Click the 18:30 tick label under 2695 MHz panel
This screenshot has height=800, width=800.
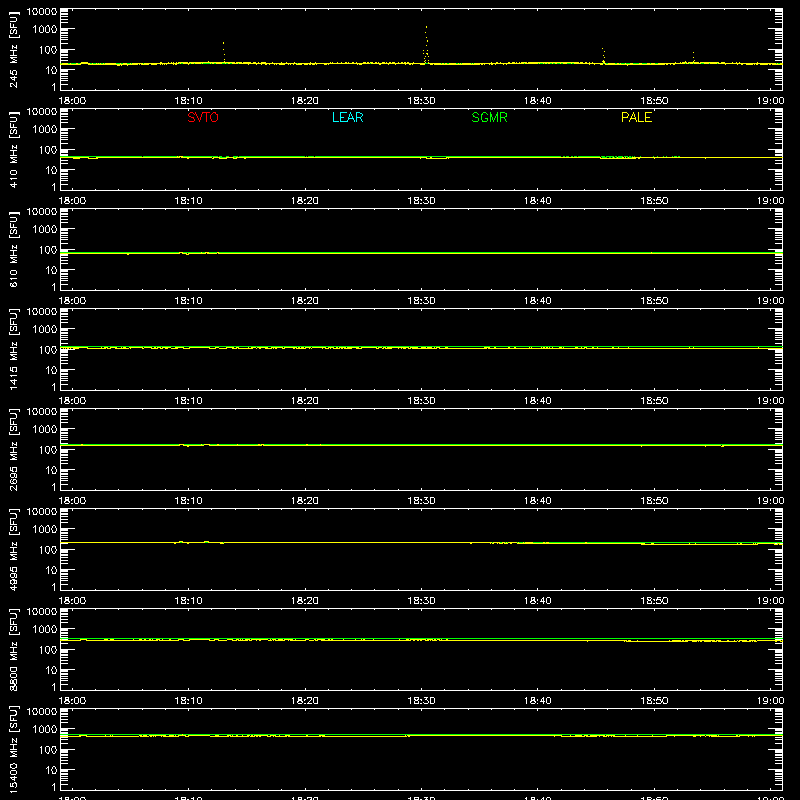click(x=421, y=501)
